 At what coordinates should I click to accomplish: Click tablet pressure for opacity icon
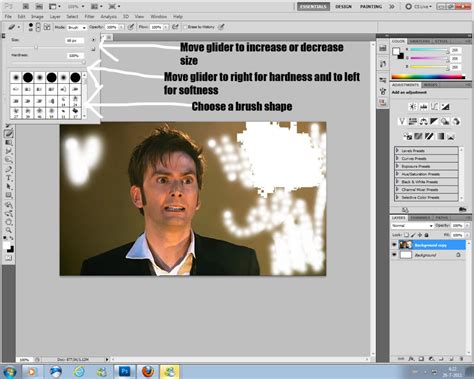[131, 27]
